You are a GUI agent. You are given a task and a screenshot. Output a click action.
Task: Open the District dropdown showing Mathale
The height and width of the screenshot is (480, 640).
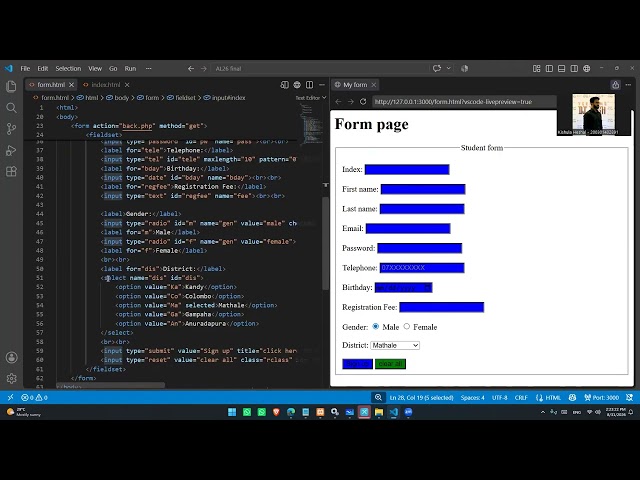point(395,345)
